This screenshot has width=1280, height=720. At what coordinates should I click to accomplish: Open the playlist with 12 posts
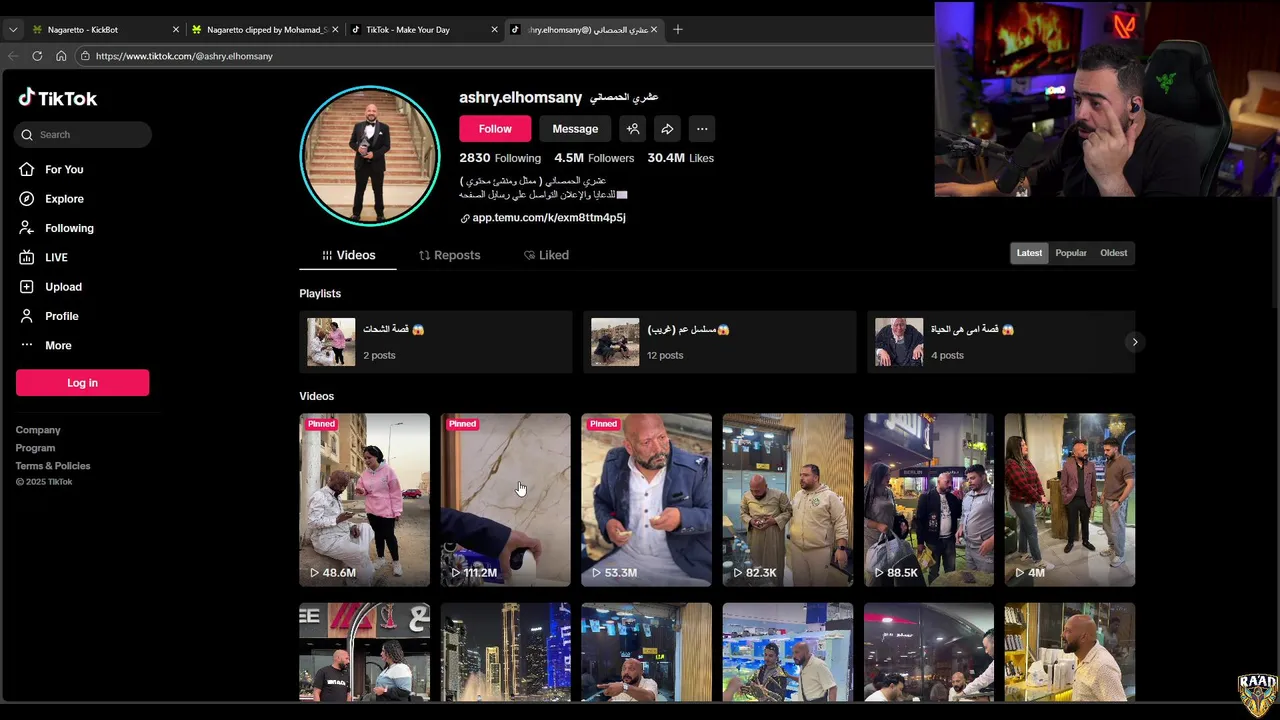pos(720,342)
